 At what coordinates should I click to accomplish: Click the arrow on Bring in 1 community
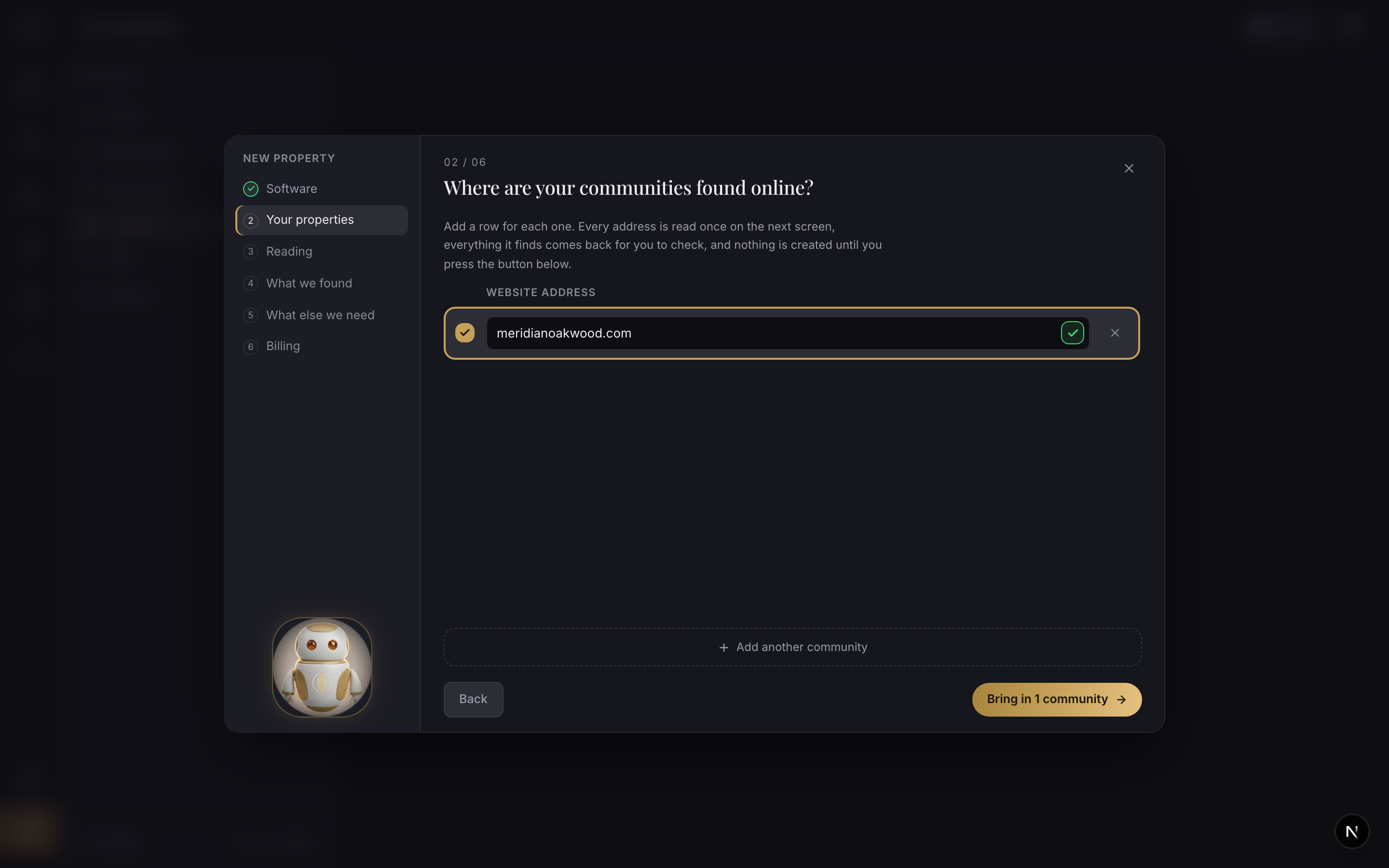point(1121,700)
